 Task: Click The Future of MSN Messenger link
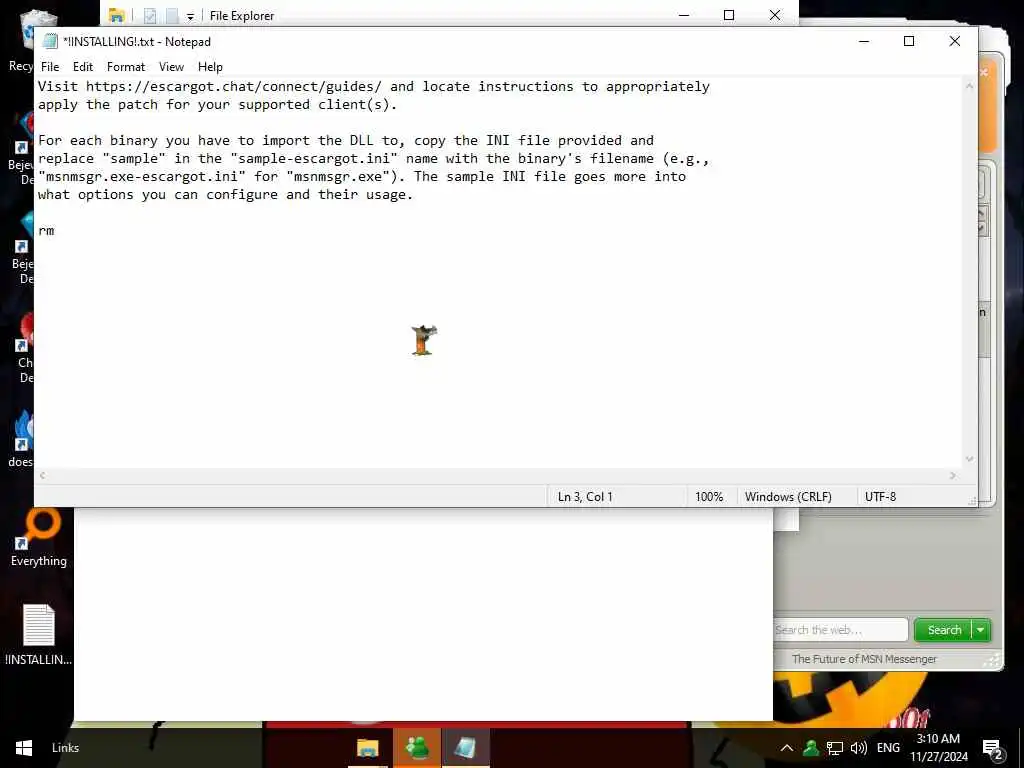(x=864, y=659)
